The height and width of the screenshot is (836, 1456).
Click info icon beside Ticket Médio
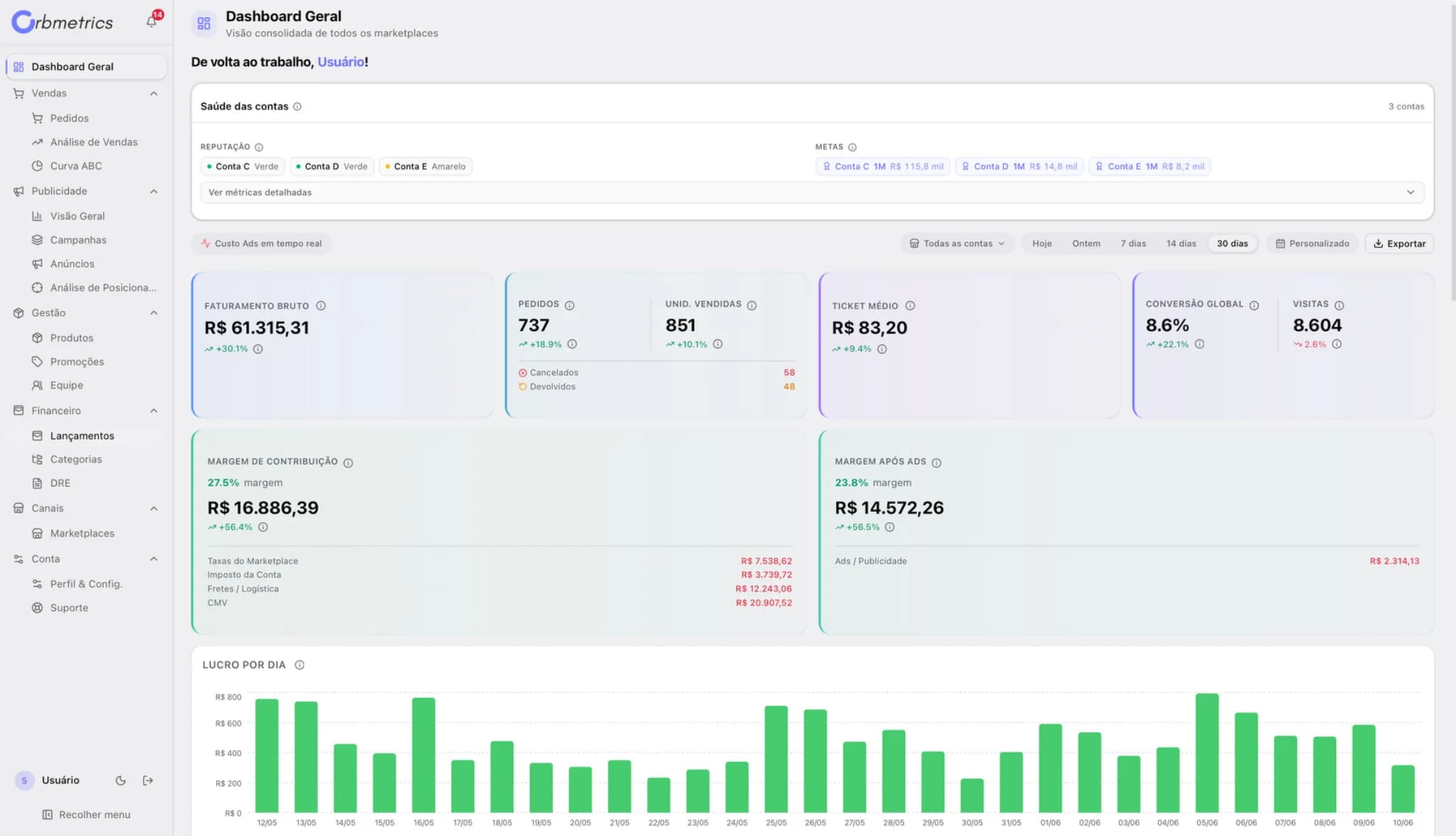[910, 306]
